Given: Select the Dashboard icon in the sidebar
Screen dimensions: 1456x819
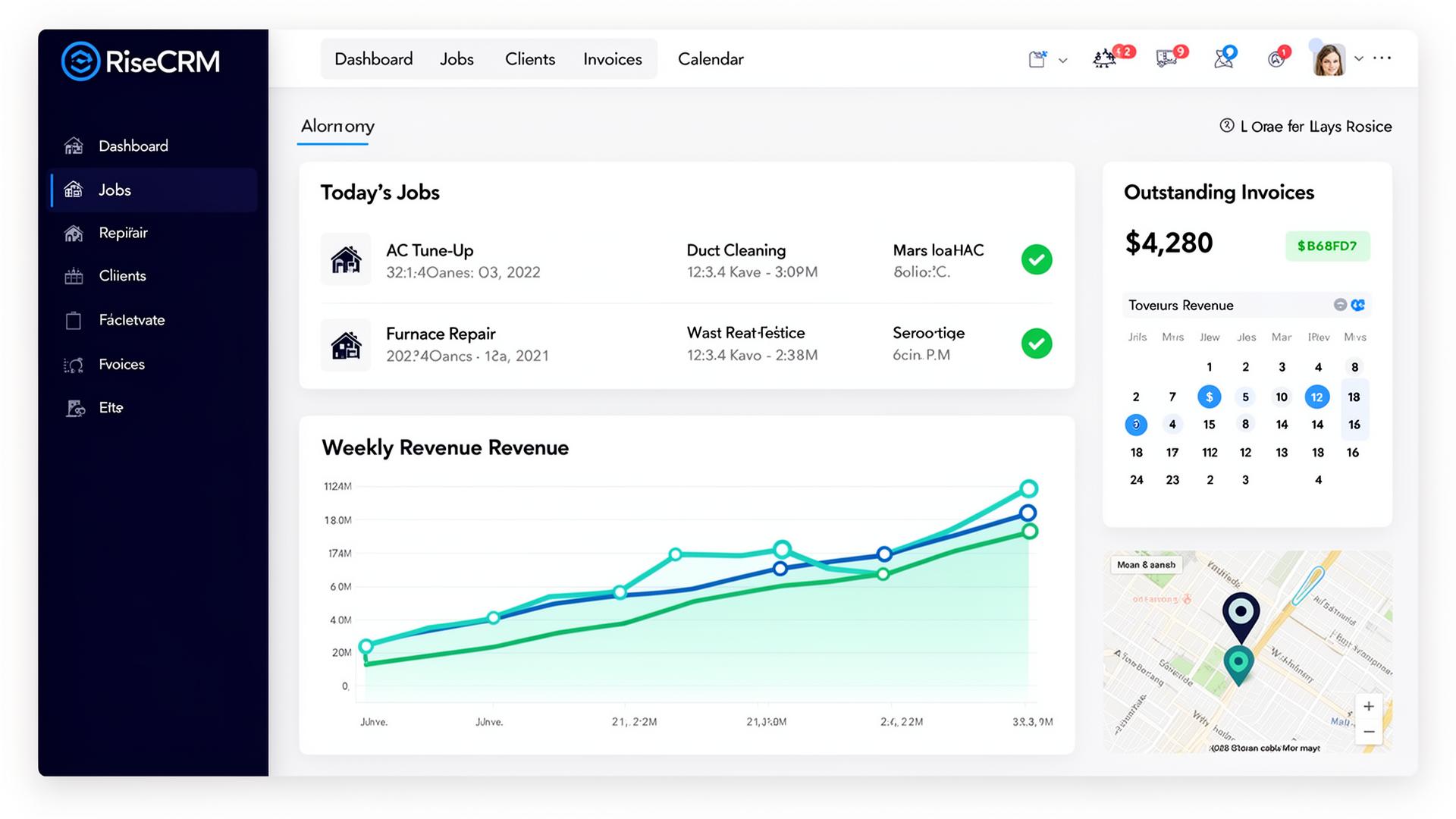Looking at the screenshot, I should tap(74, 146).
